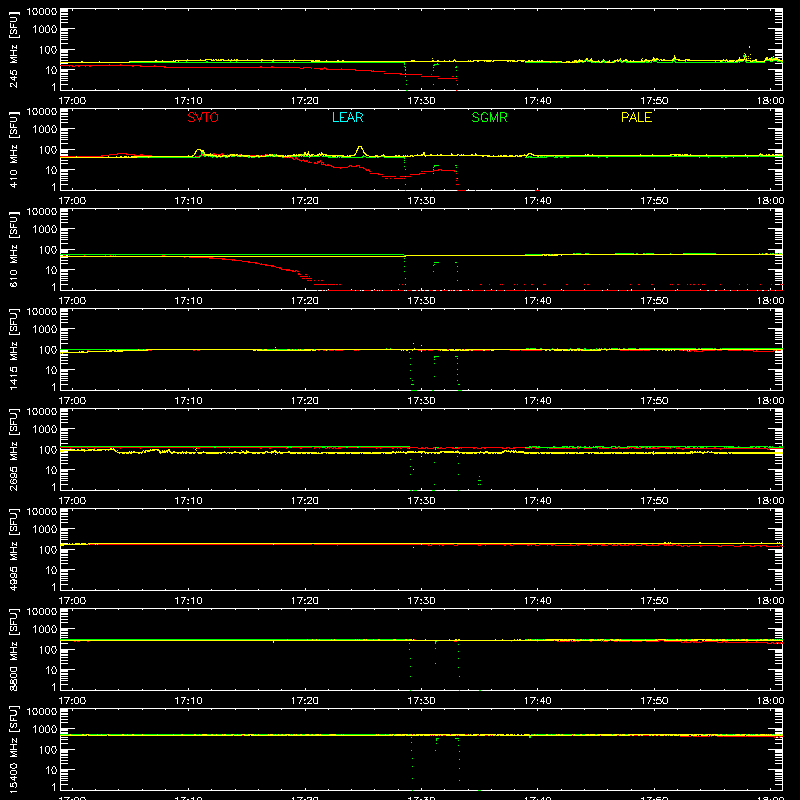This screenshot has width=800, height=800.
Task: Click the 17:00 tick label below 245 MHz plot
Action: (72, 101)
